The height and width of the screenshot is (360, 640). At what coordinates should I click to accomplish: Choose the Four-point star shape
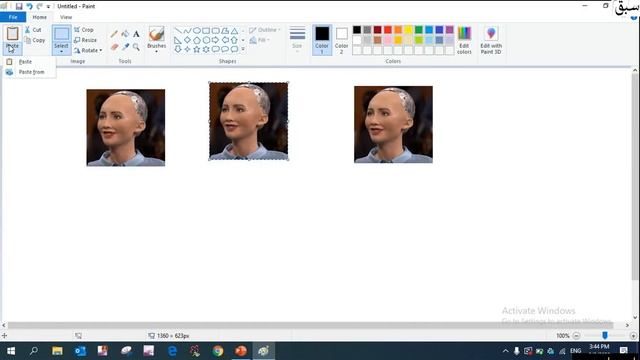(x=187, y=49)
